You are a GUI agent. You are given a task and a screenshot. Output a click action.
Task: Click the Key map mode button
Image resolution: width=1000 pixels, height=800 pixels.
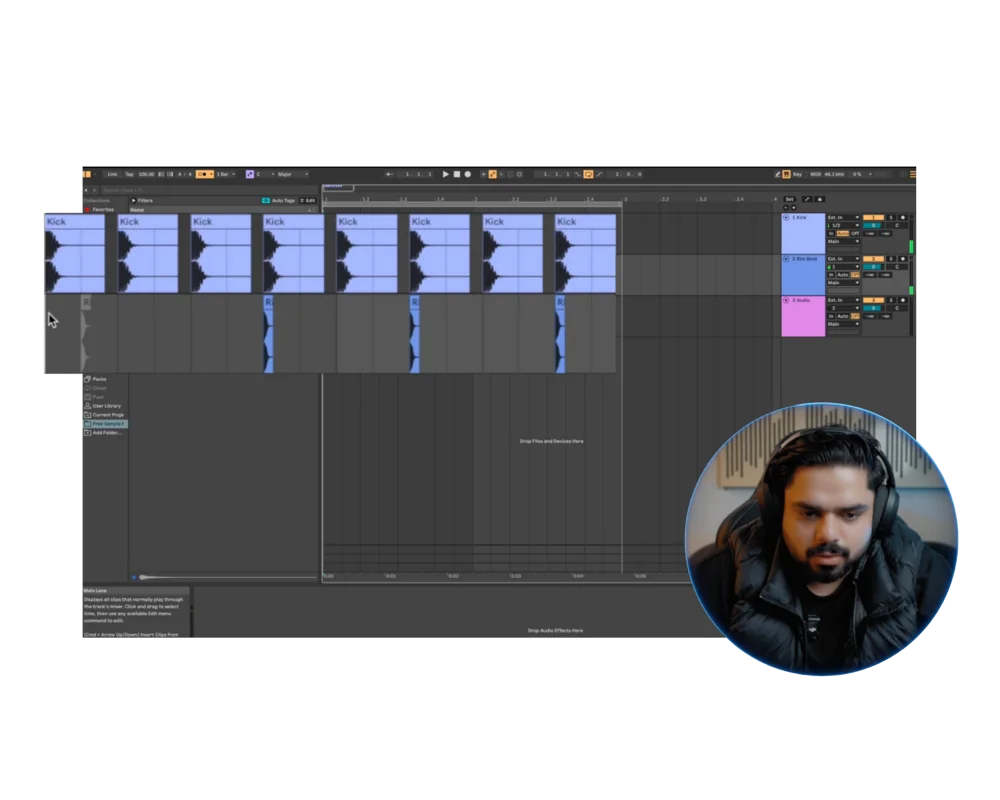click(x=797, y=174)
